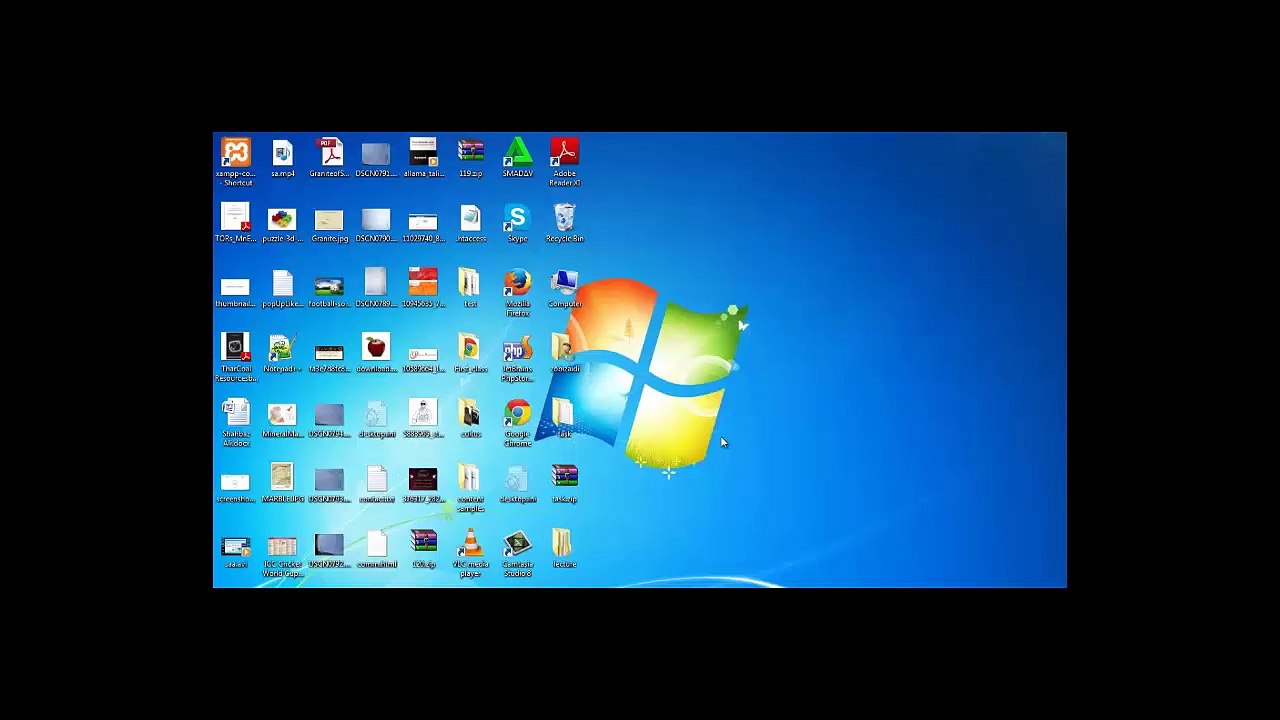
Task: Select the sa.mp4 video file
Action: (x=283, y=153)
